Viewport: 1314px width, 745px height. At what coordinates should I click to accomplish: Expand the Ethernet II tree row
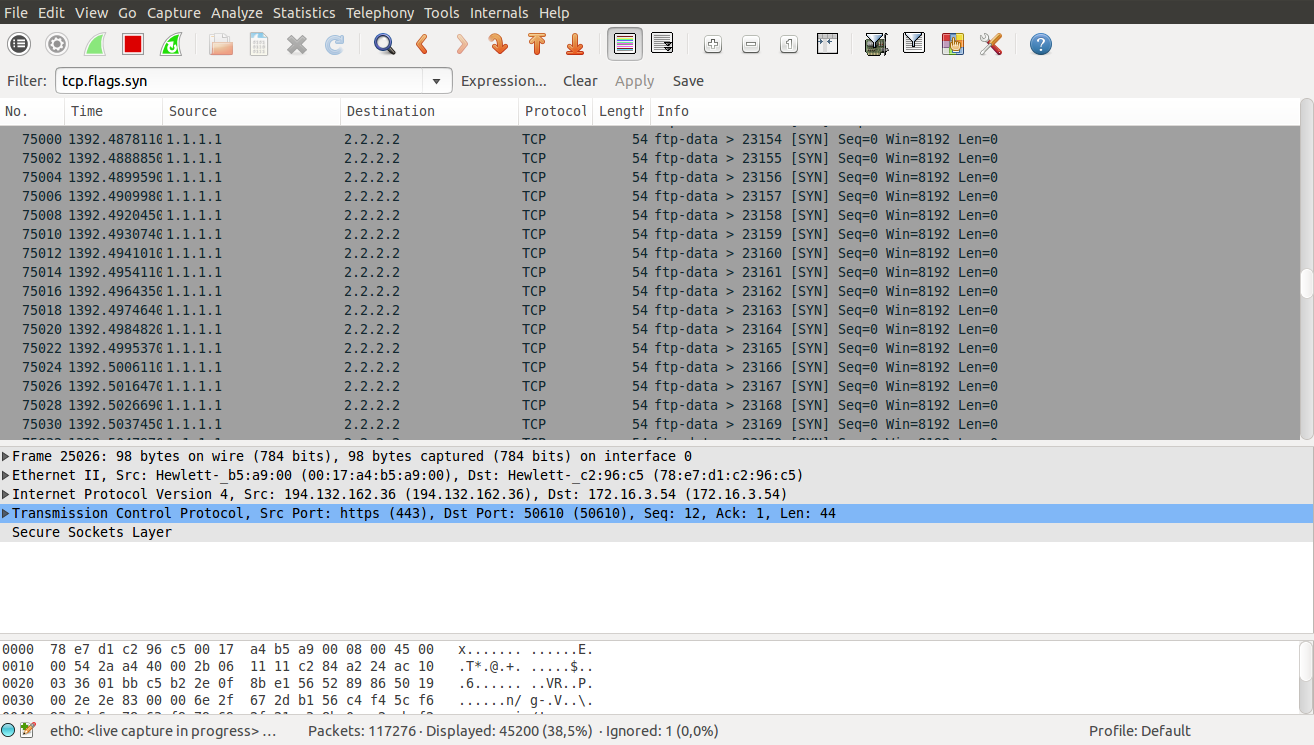click(x=6, y=476)
